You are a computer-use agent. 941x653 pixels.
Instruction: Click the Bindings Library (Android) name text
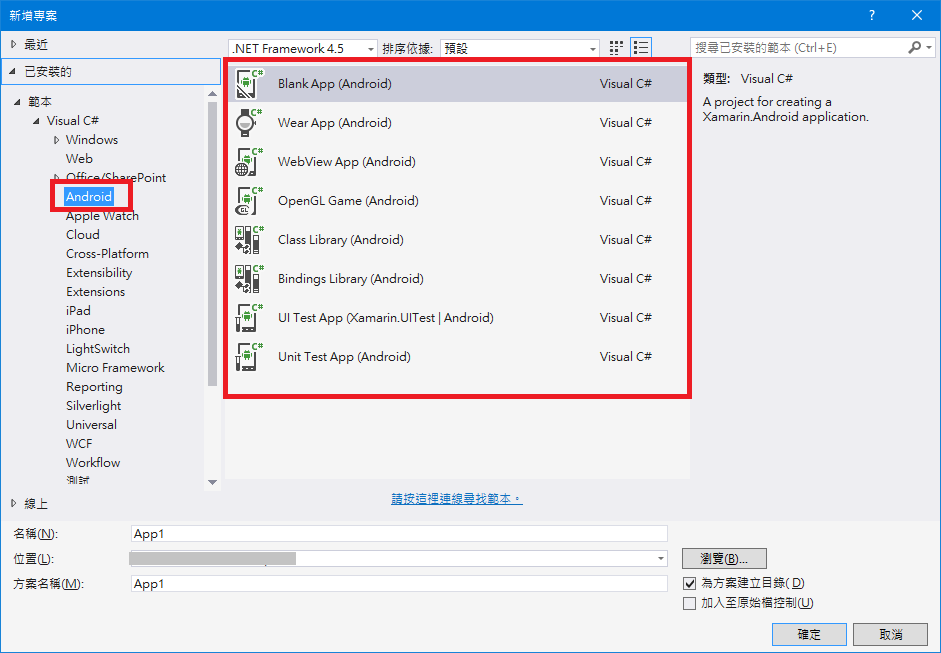point(350,279)
